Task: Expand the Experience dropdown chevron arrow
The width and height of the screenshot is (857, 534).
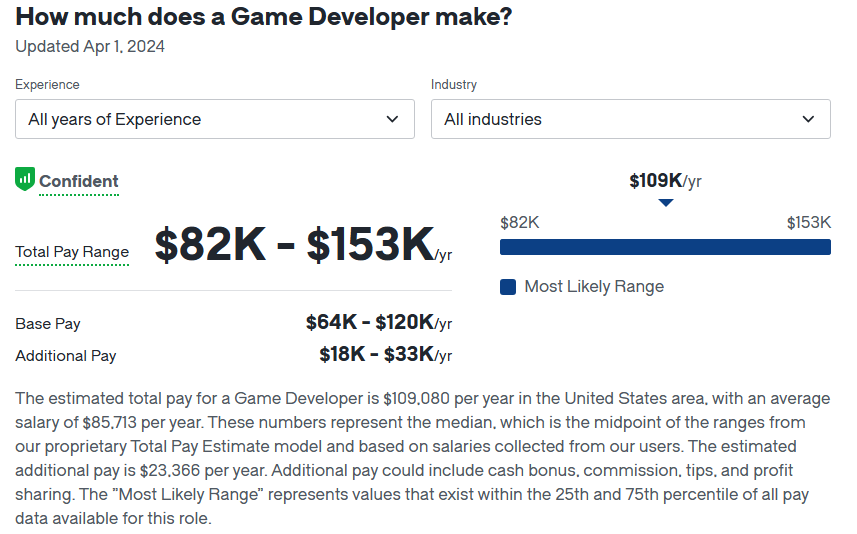Action: point(392,119)
